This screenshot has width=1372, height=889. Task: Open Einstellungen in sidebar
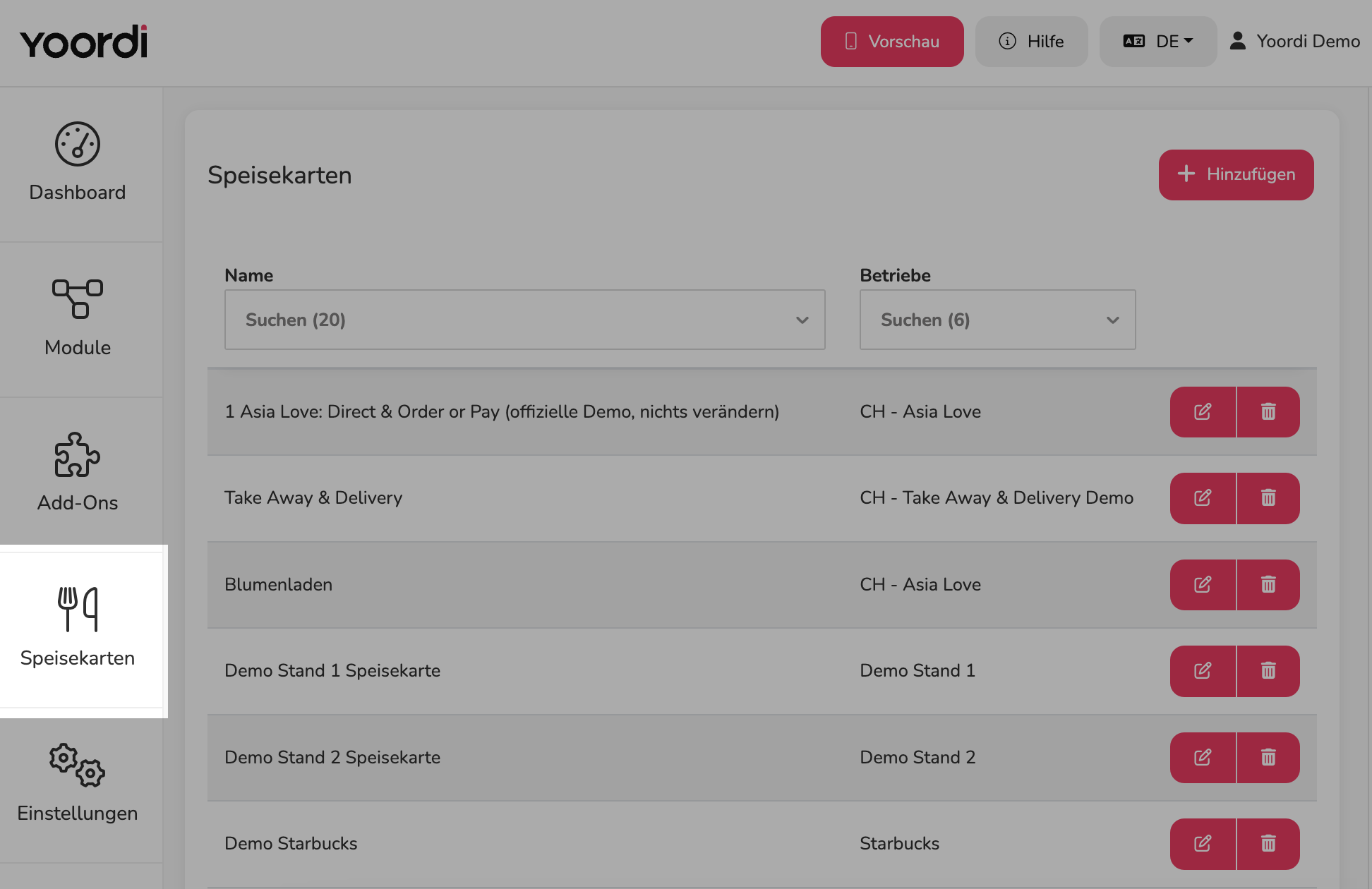(x=78, y=785)
